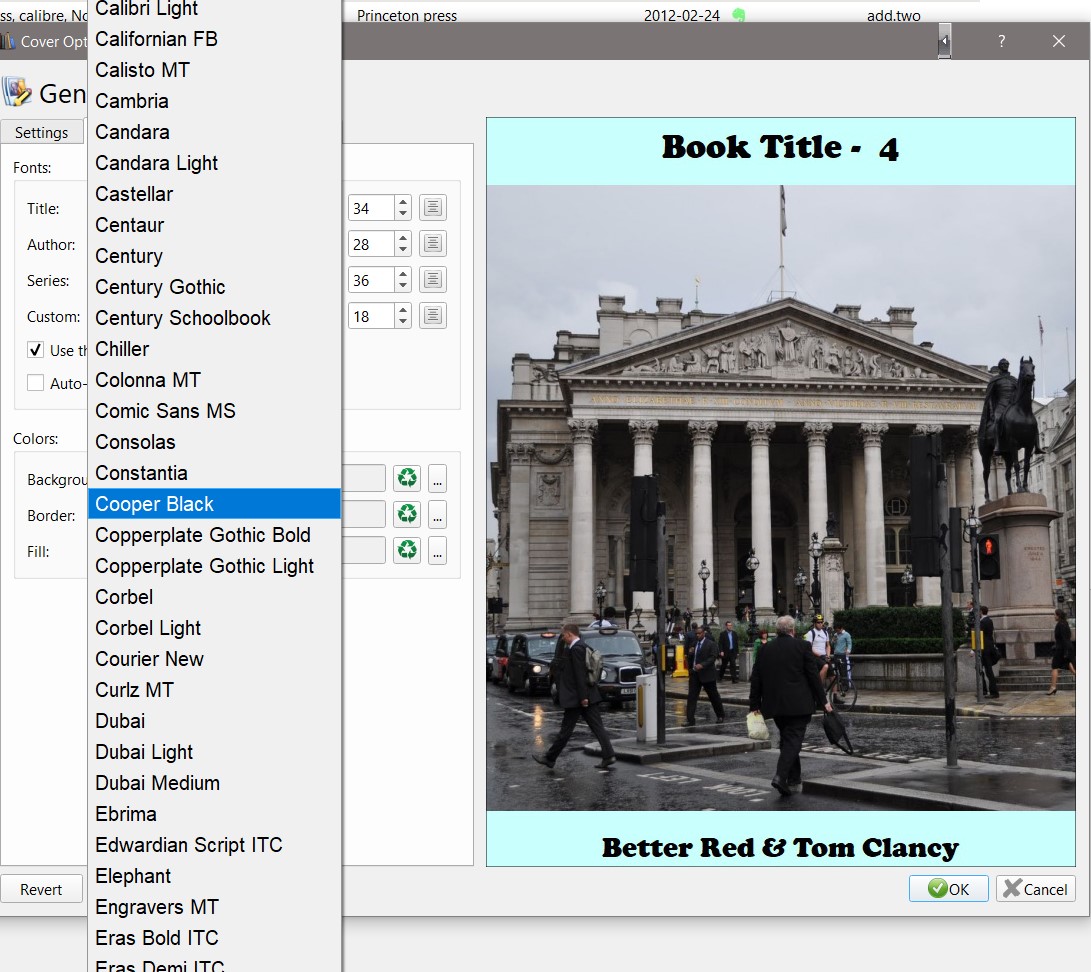
Task: Open the Settings tab
Action: click(x=42, y=132)
